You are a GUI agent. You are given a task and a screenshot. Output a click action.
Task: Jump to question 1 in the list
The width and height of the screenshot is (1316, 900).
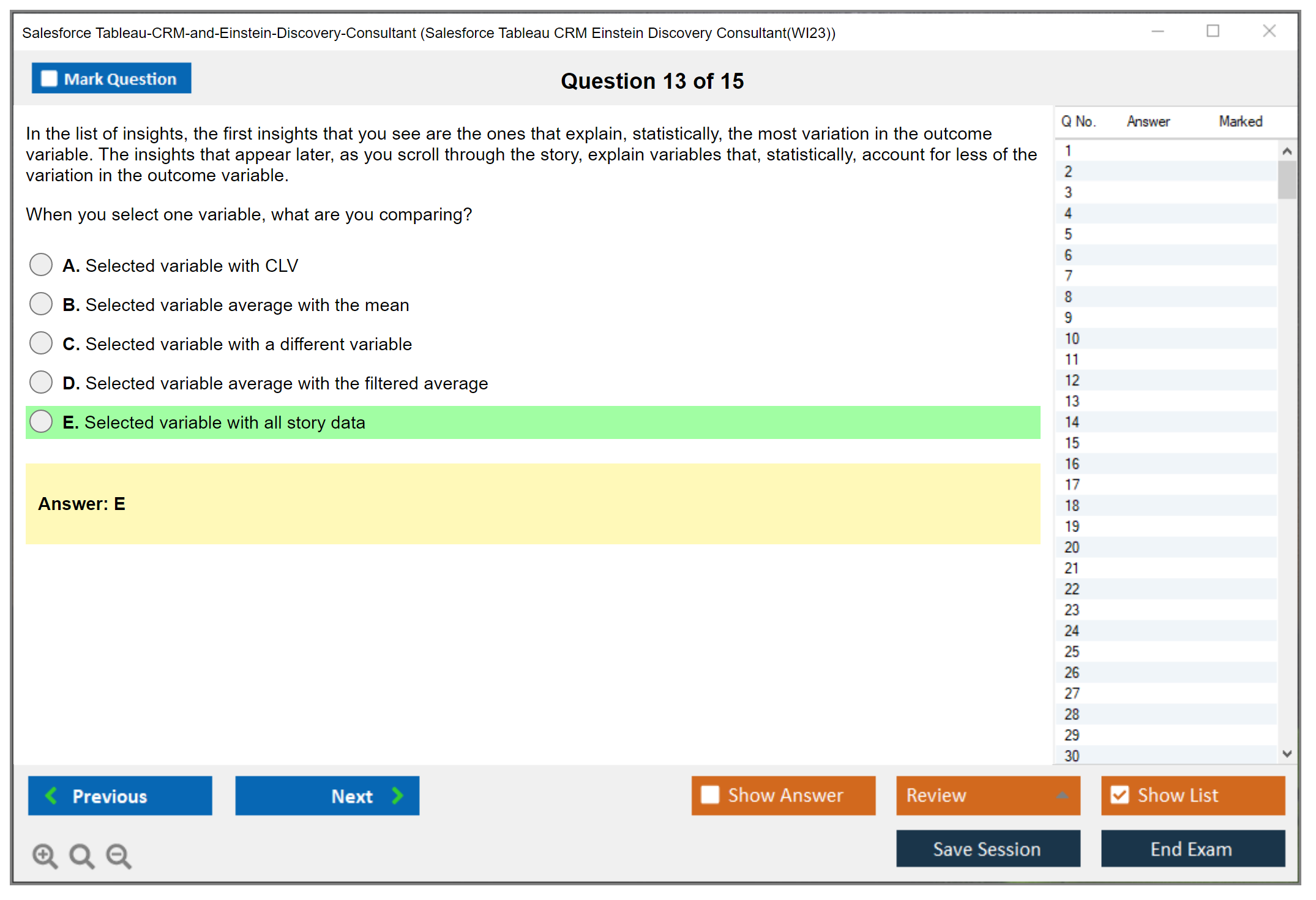(x=1068, y=151)
